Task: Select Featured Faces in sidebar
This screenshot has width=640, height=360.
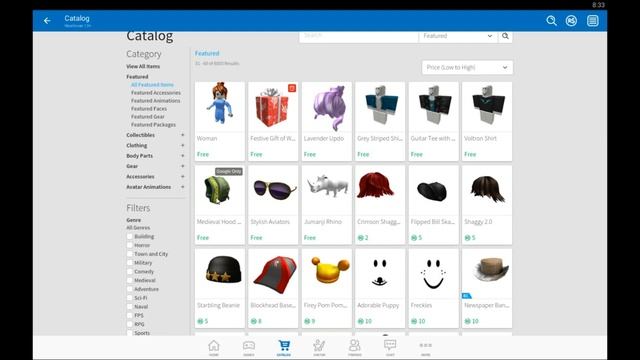Action: click(149, 109)
